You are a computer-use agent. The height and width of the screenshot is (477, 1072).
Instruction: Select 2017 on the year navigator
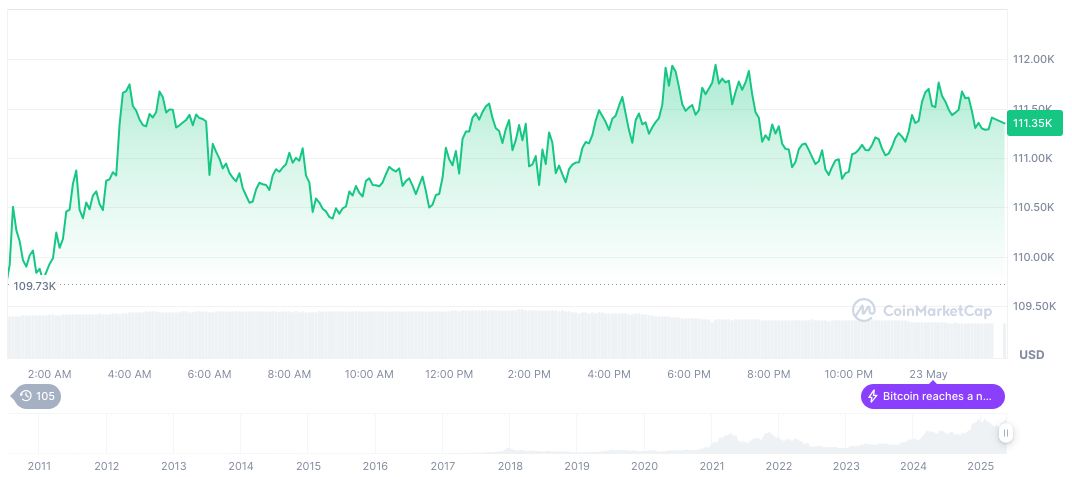click(x=443, y=466)
